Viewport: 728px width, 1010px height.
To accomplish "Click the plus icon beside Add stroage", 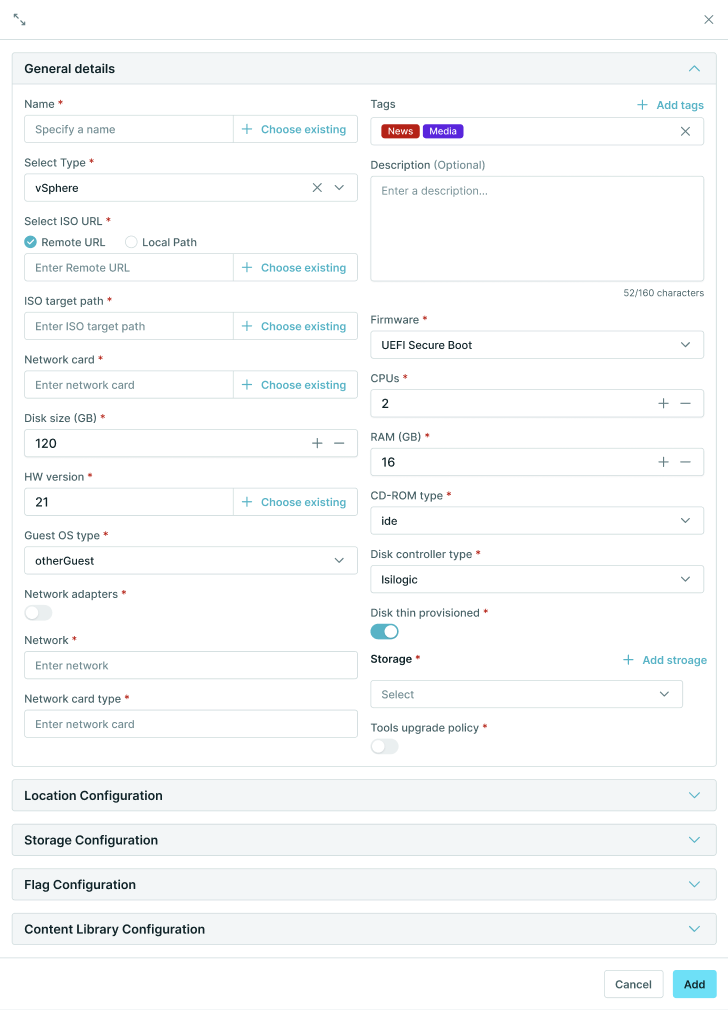I will pos(628,660).
